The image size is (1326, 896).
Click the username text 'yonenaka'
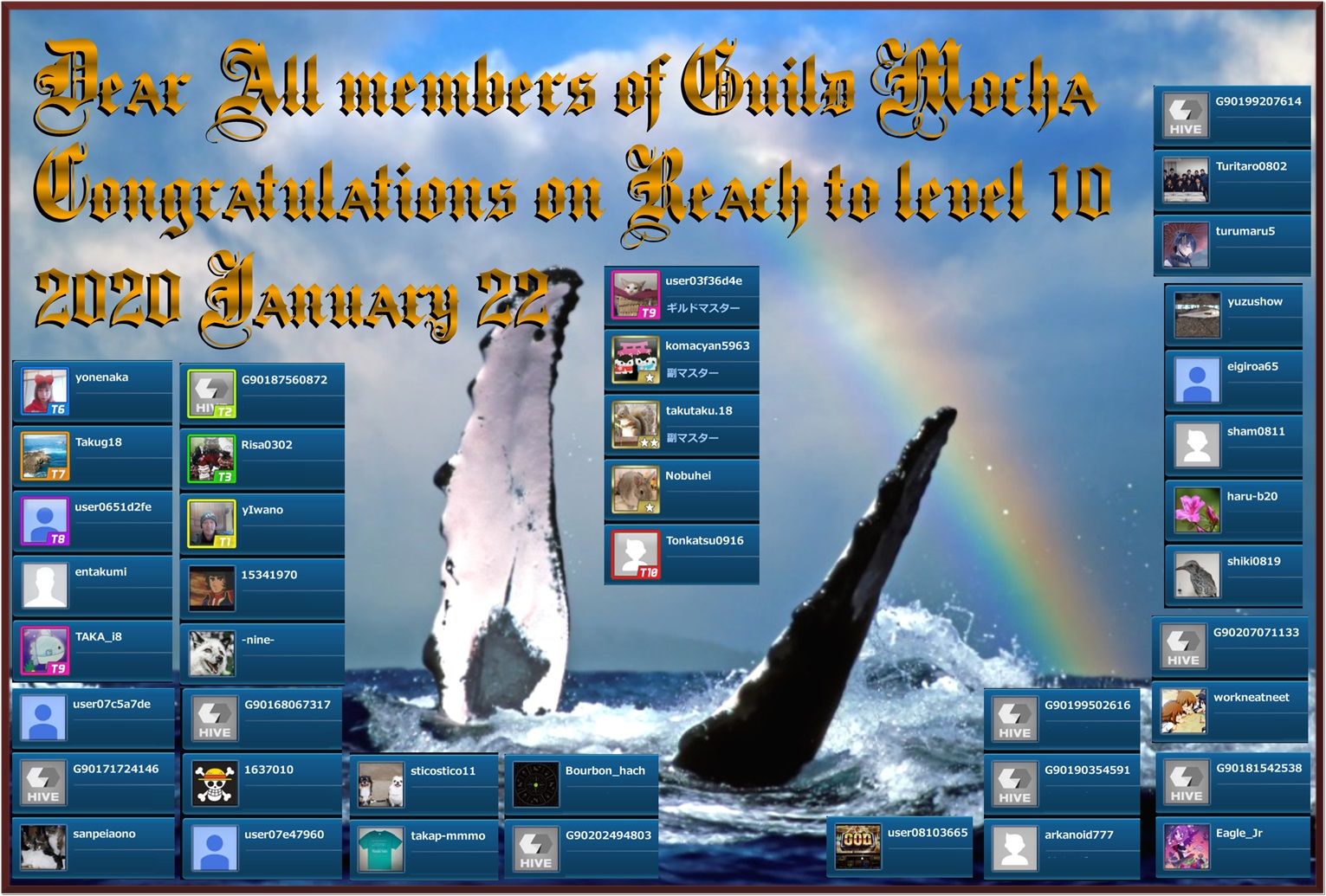tap(101, 377)
